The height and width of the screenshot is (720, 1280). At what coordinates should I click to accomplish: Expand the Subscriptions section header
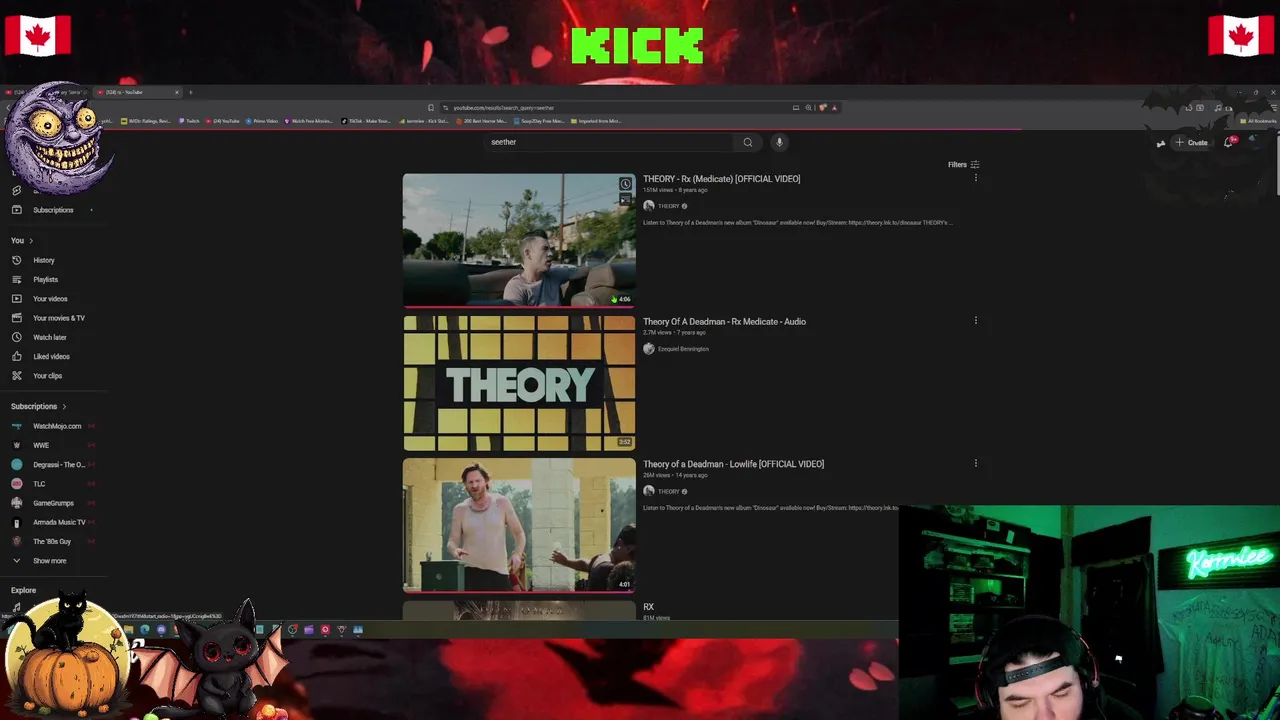[x=38, y=407]
